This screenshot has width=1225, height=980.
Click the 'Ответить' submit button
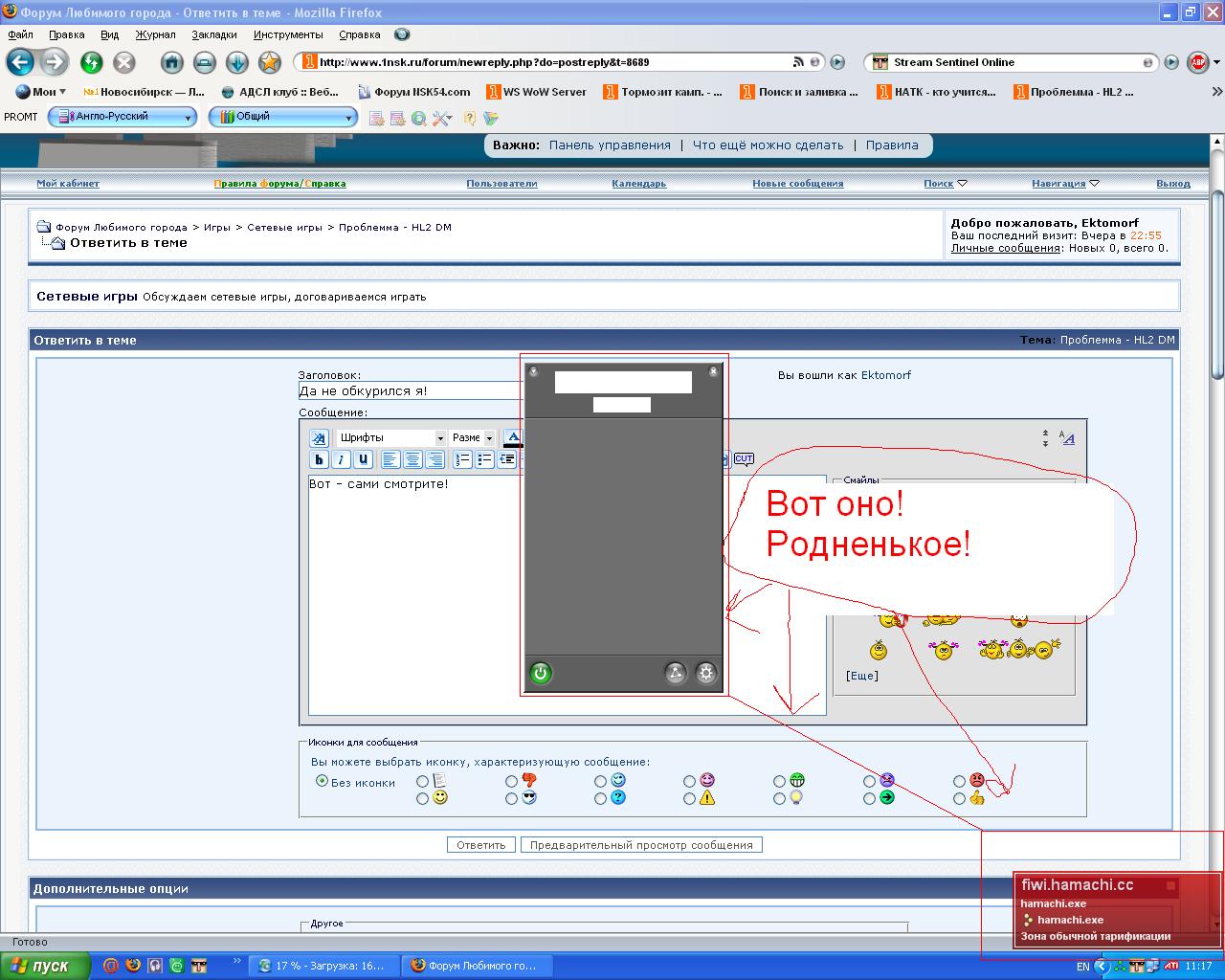click(480, 845)
